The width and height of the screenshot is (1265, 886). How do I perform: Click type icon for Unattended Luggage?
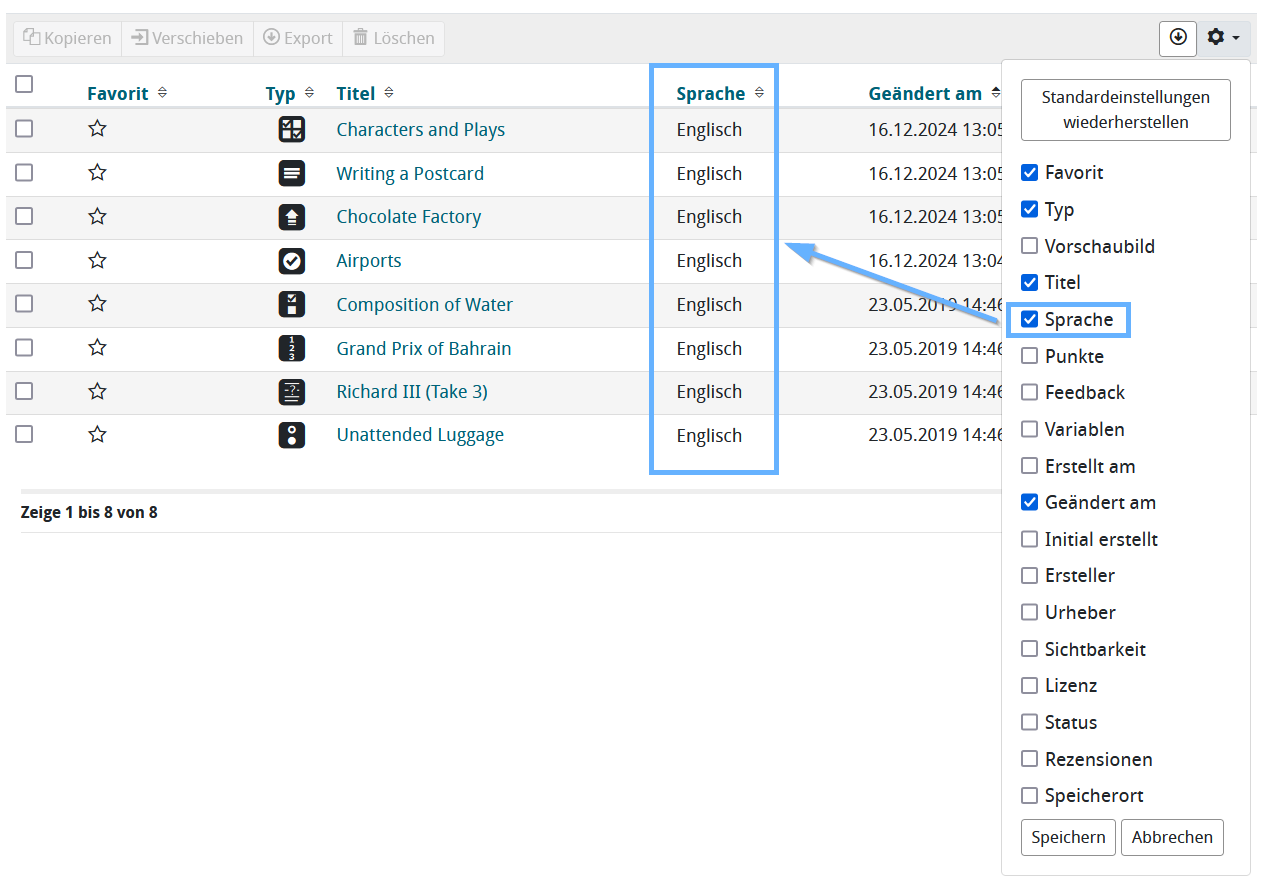[291, 435]
